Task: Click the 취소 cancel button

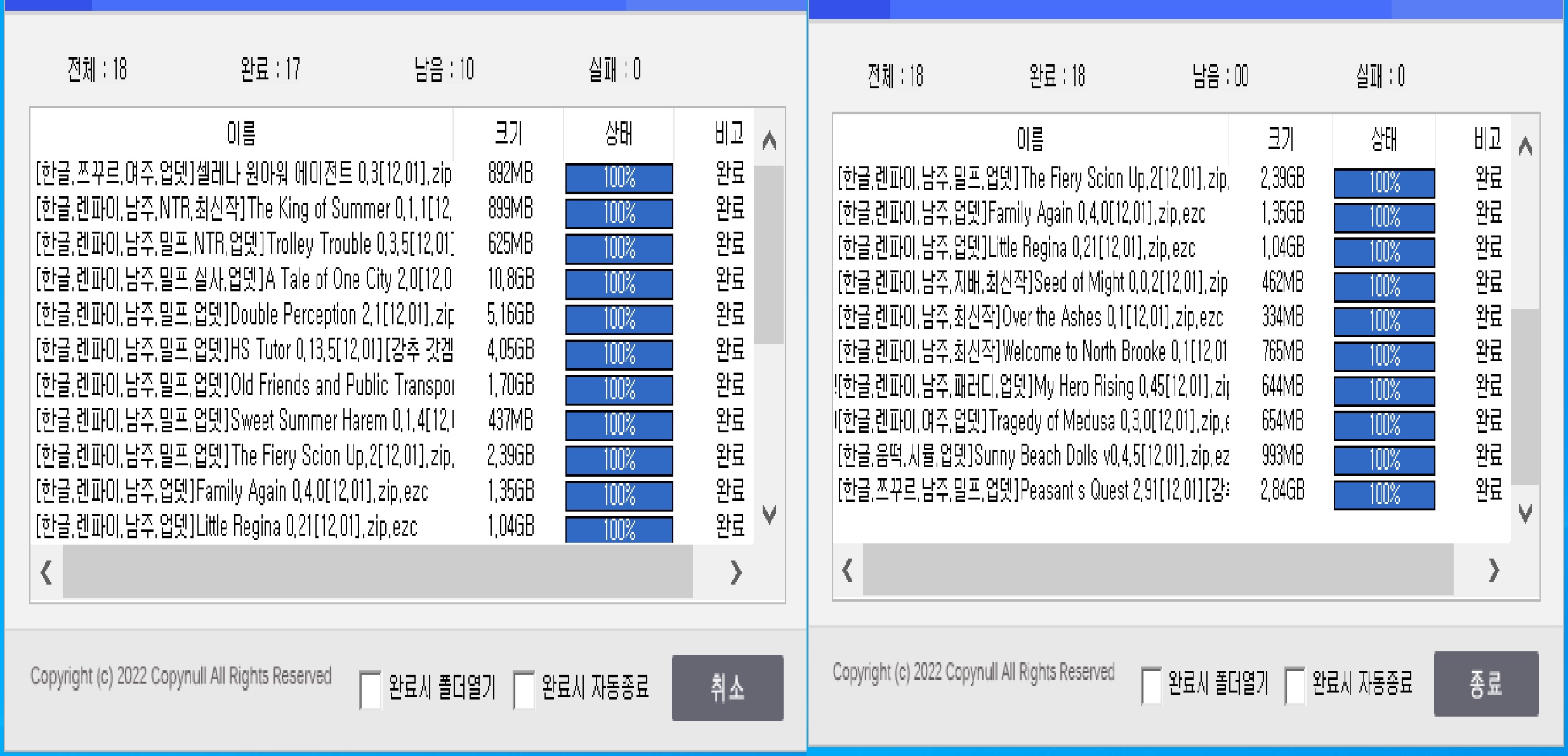Action: [727, 688]
